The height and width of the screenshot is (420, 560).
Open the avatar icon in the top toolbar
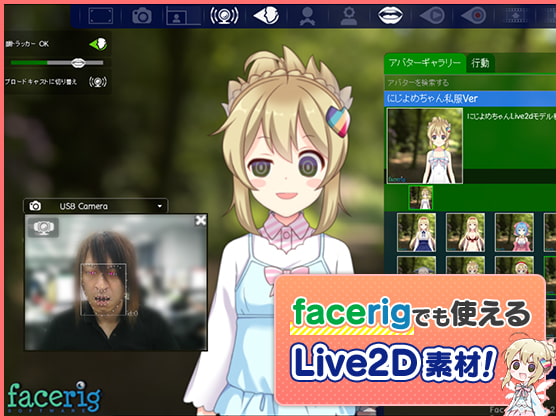[307, 16]
